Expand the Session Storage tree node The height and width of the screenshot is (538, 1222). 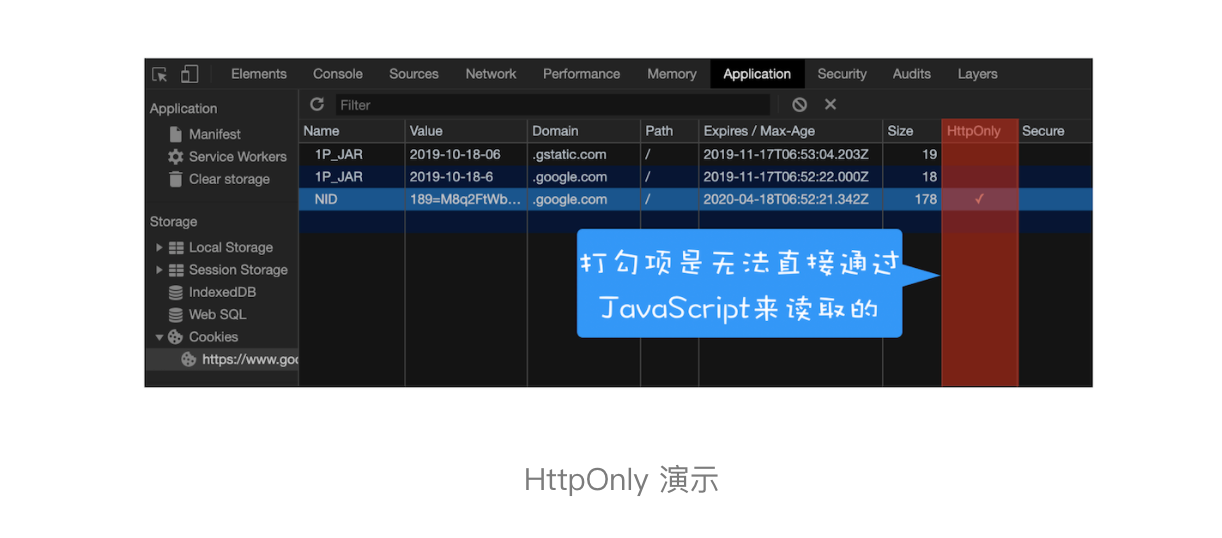(x=159, y=270)
